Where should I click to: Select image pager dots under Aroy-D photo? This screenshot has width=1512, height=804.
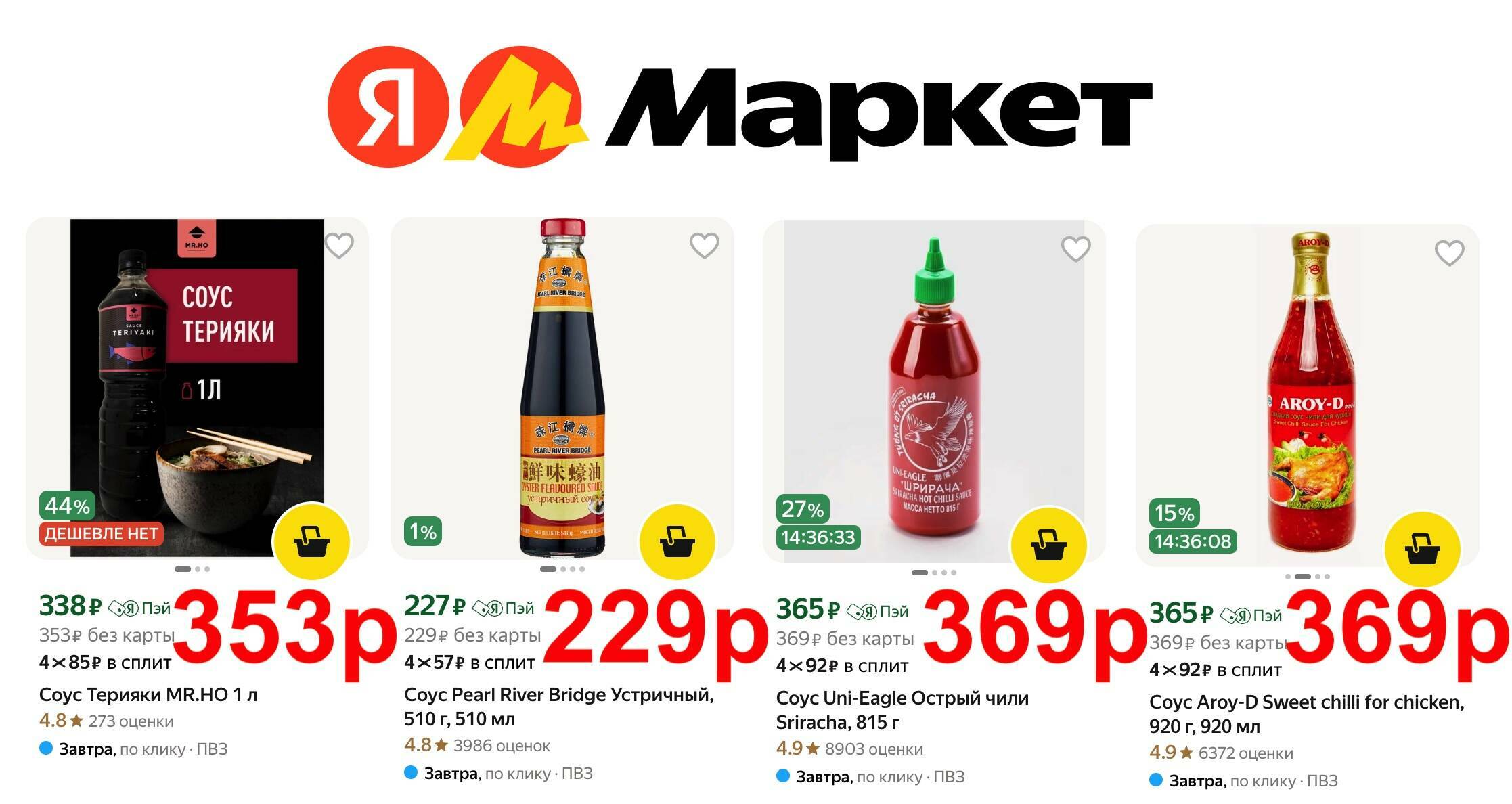(1307, 577)
